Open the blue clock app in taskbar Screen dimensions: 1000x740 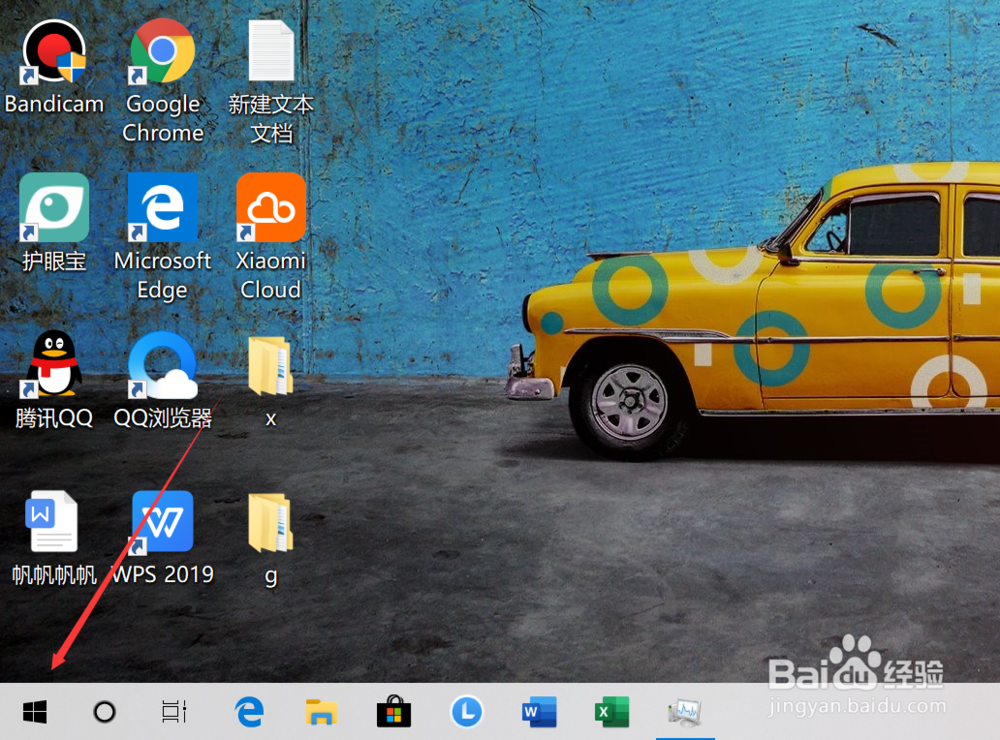click(467, 711)
